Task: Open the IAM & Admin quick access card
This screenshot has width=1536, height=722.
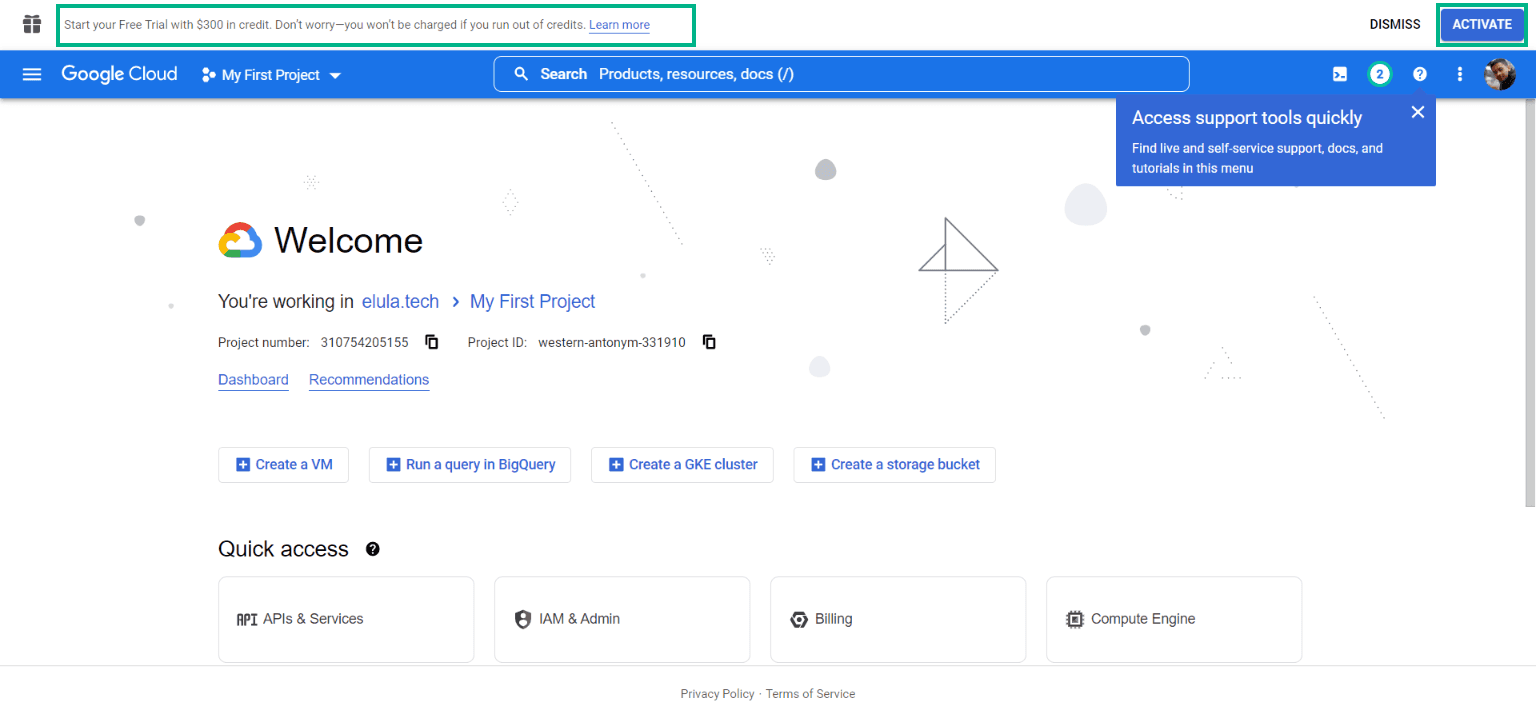Action: 622,619
